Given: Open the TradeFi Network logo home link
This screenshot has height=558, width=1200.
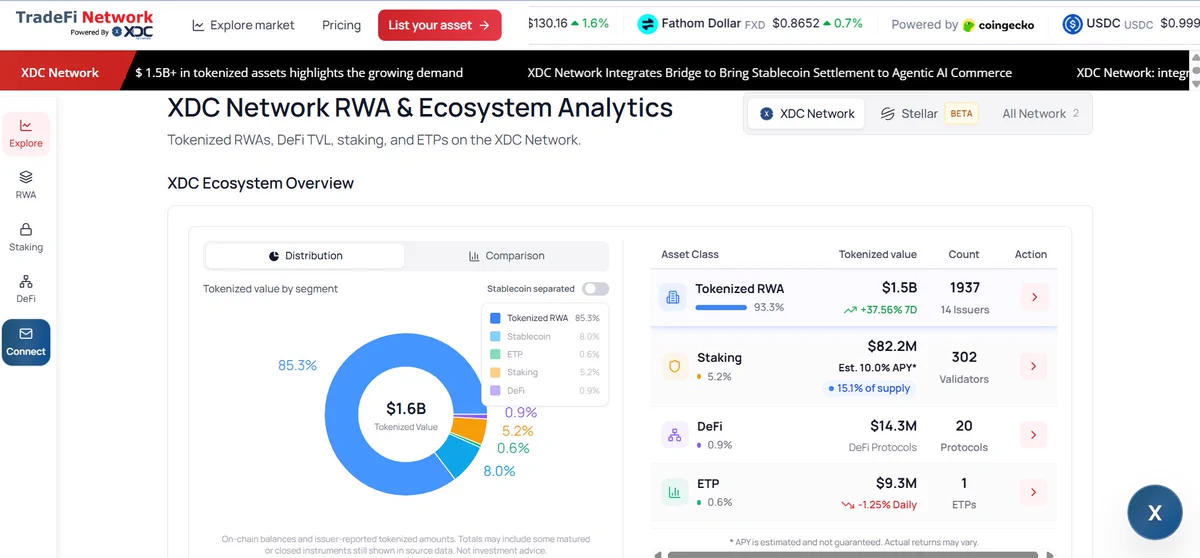Looking at the screenshot, I should (x=84, y=24).
